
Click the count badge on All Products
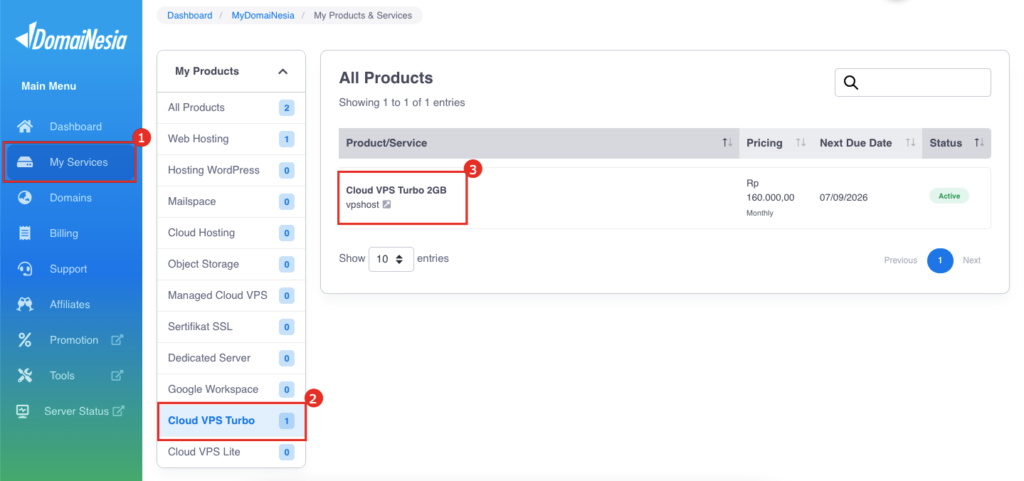coord(286,108)
